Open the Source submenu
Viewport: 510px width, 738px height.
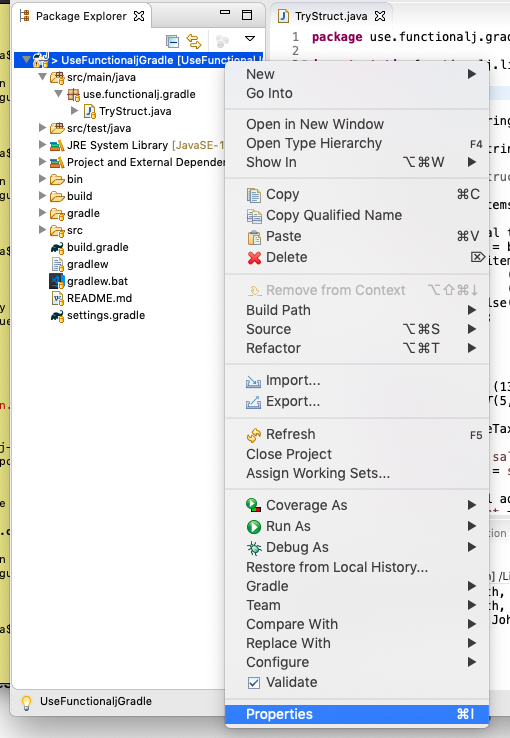[357, 329]
